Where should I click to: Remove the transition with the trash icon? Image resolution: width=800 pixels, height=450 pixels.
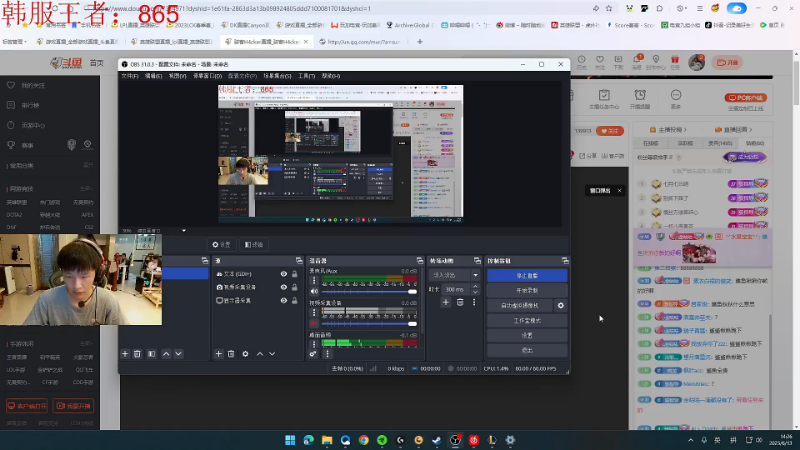tap(460, 303)
